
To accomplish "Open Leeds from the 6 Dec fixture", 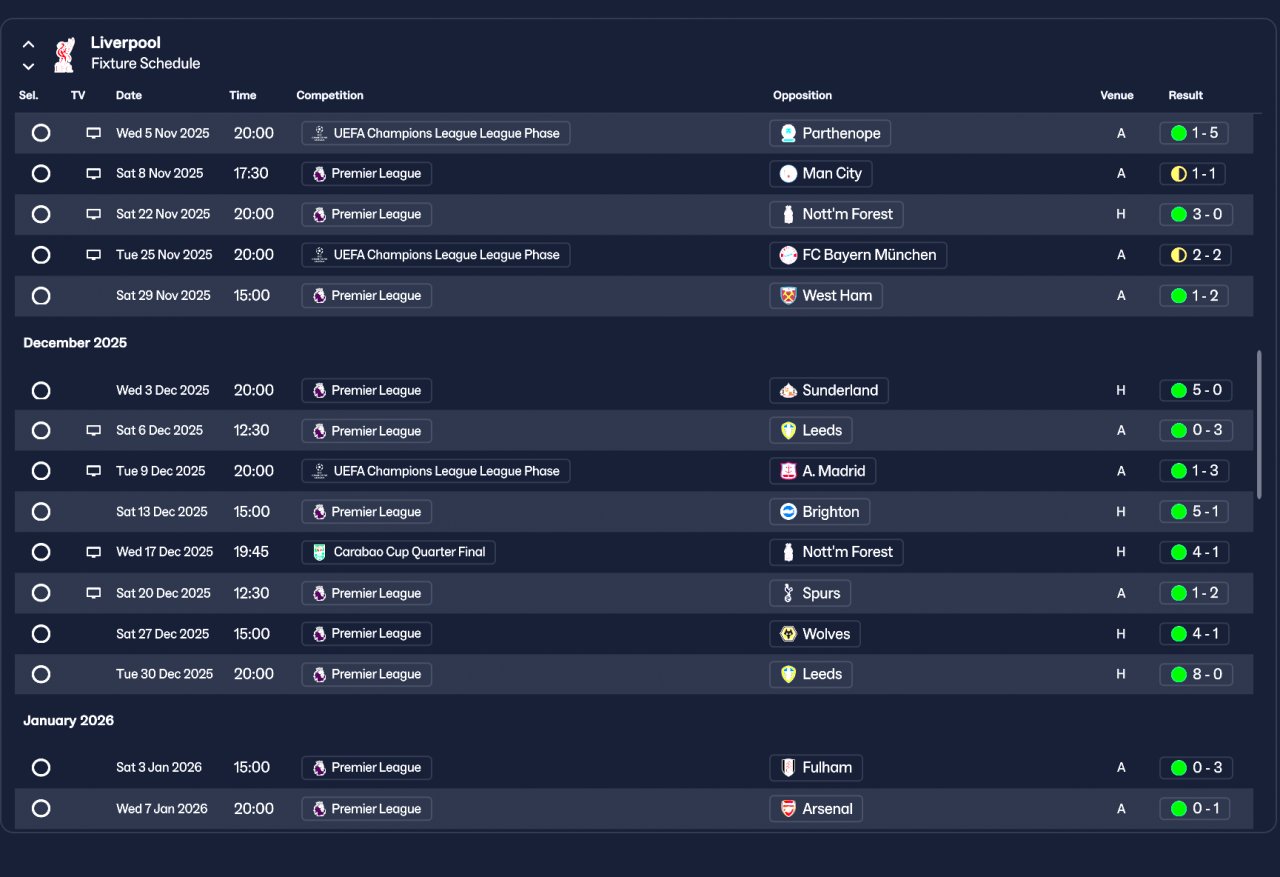I will 812,431.
